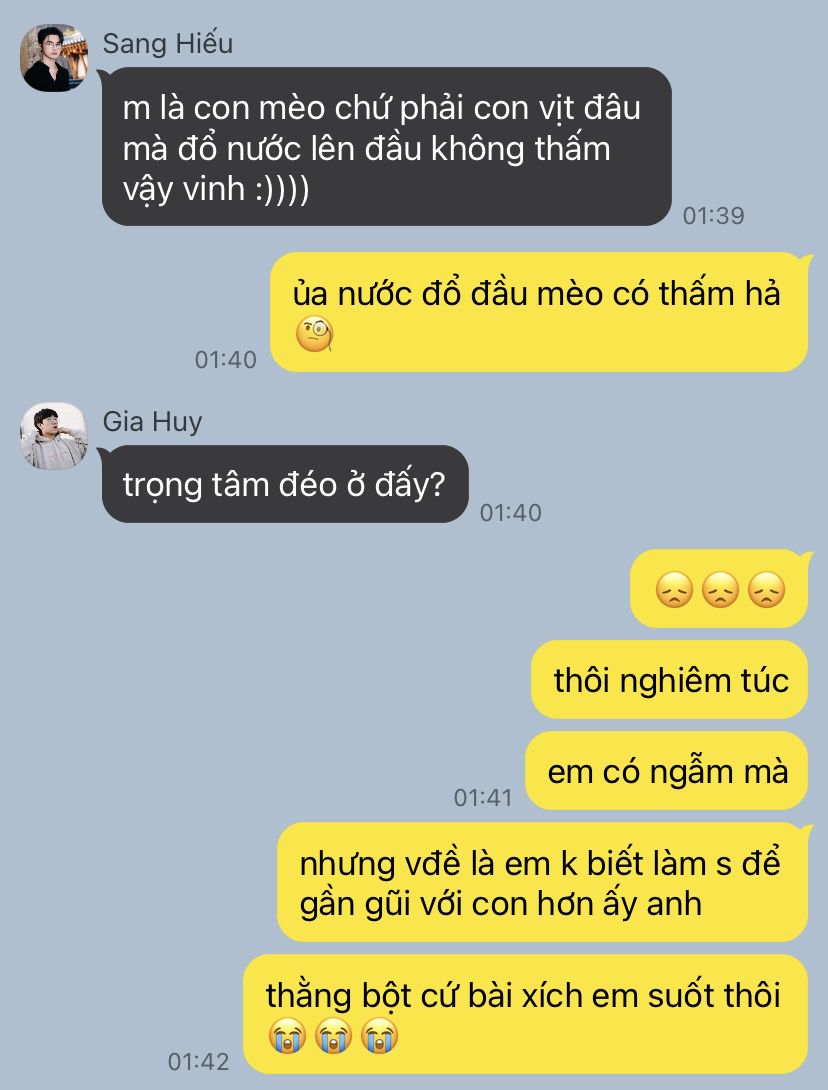Screen dimensions: 828x1090
Task: Select the 'trọng tâm đéo ở đấy?' bubble
Action: 285,484
